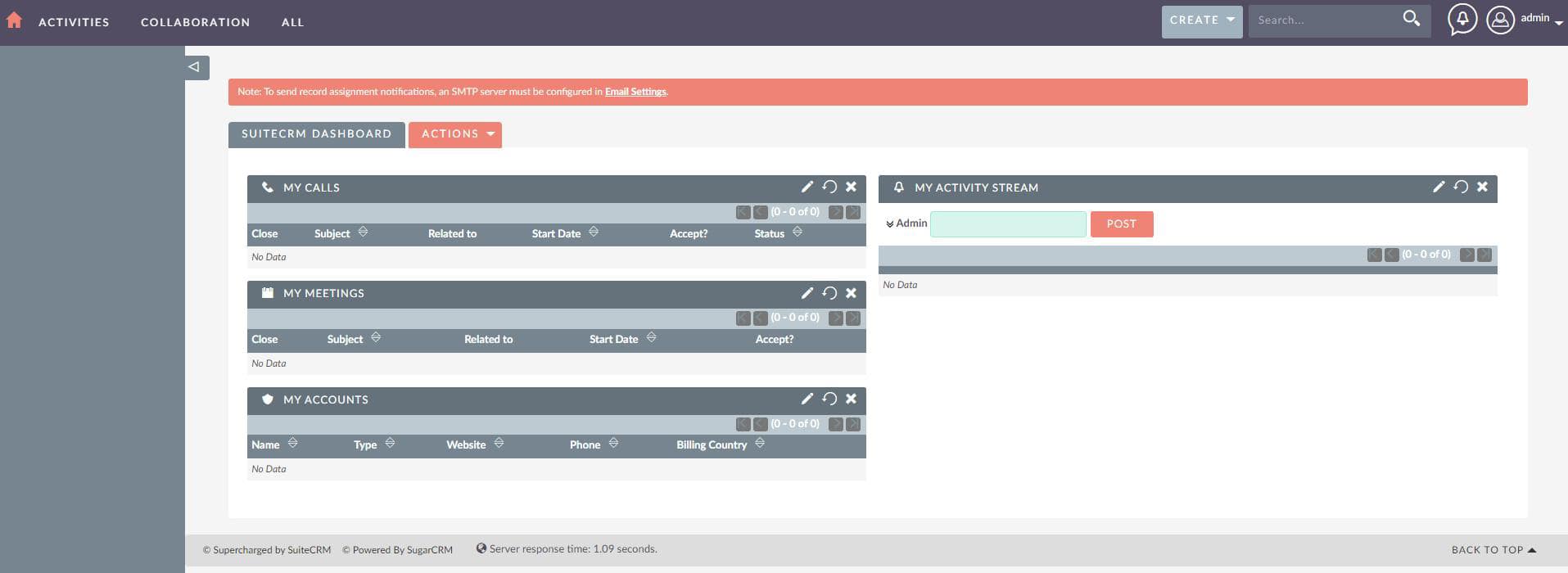The height and width of the screenshot is (573, 1568).
Task: Remove the My Activity Stream dashlet
Action: (x=1483, y=187)
